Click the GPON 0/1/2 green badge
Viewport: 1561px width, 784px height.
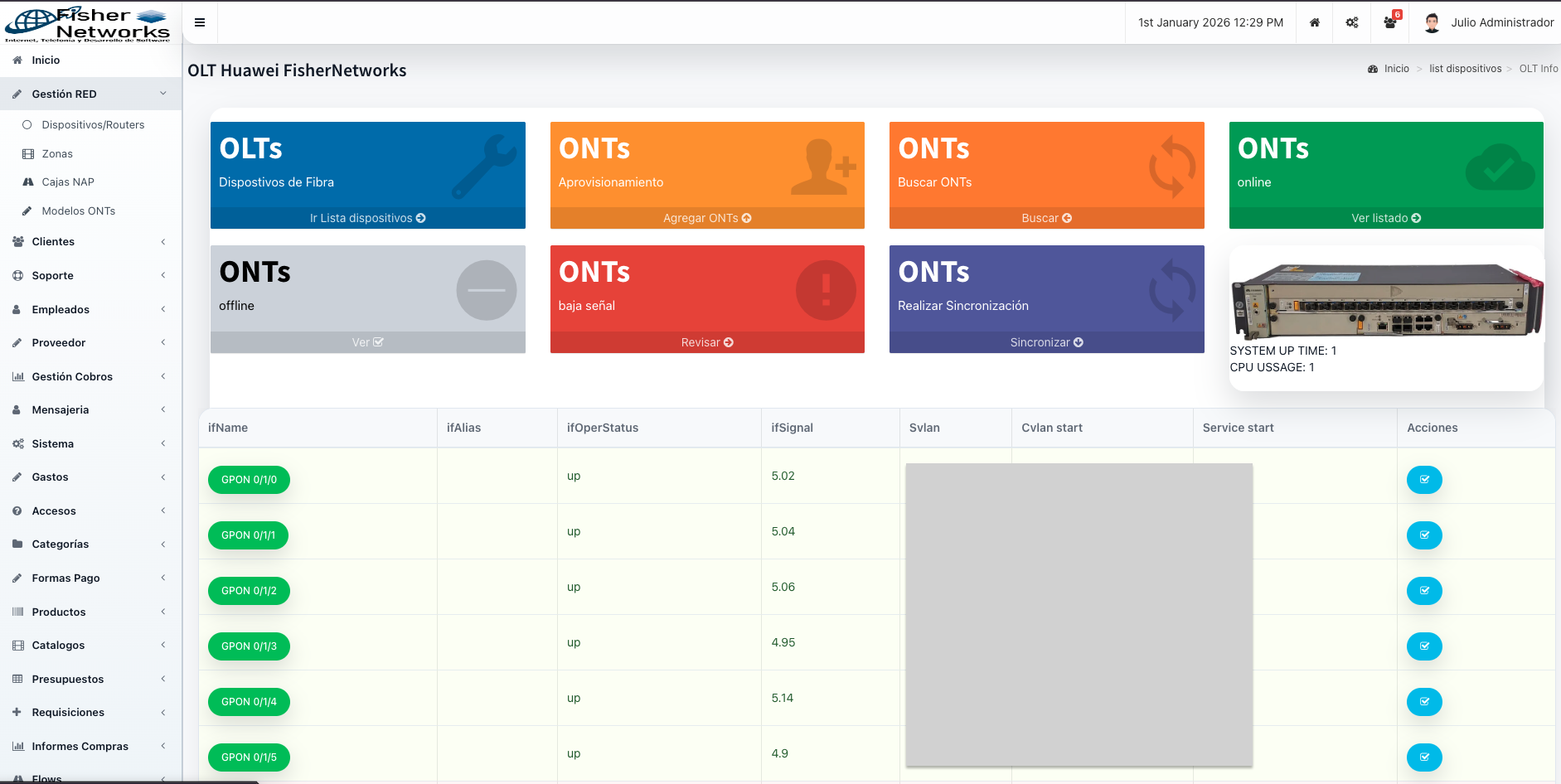click(249, 591)
